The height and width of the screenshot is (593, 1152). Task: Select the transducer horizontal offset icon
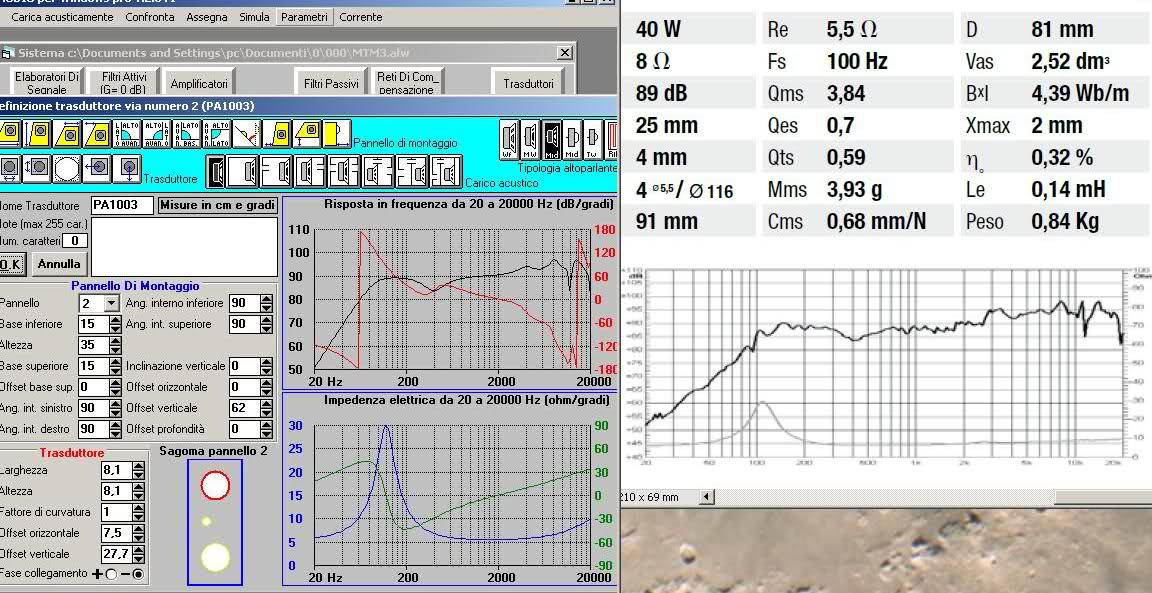pos(96,169)
